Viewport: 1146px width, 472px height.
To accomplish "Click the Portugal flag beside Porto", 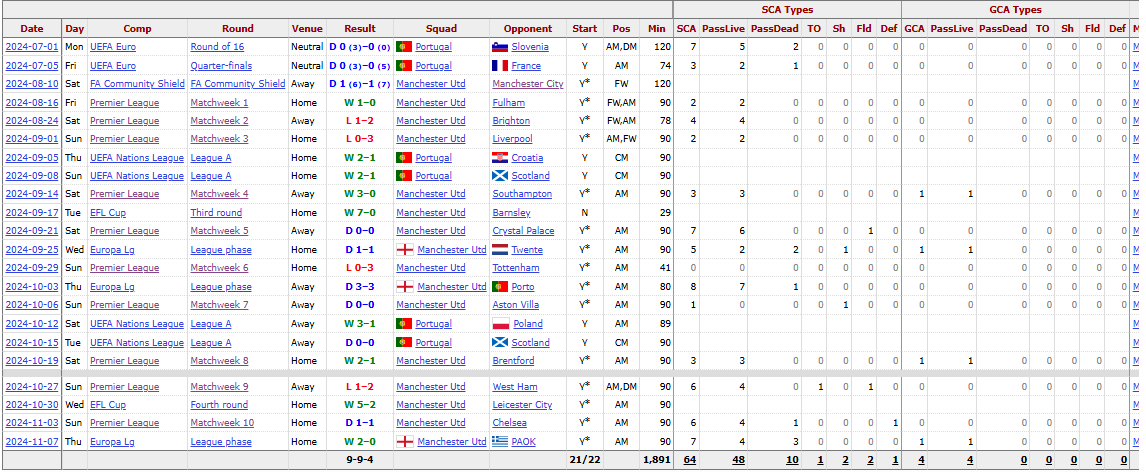I will 501,287.
